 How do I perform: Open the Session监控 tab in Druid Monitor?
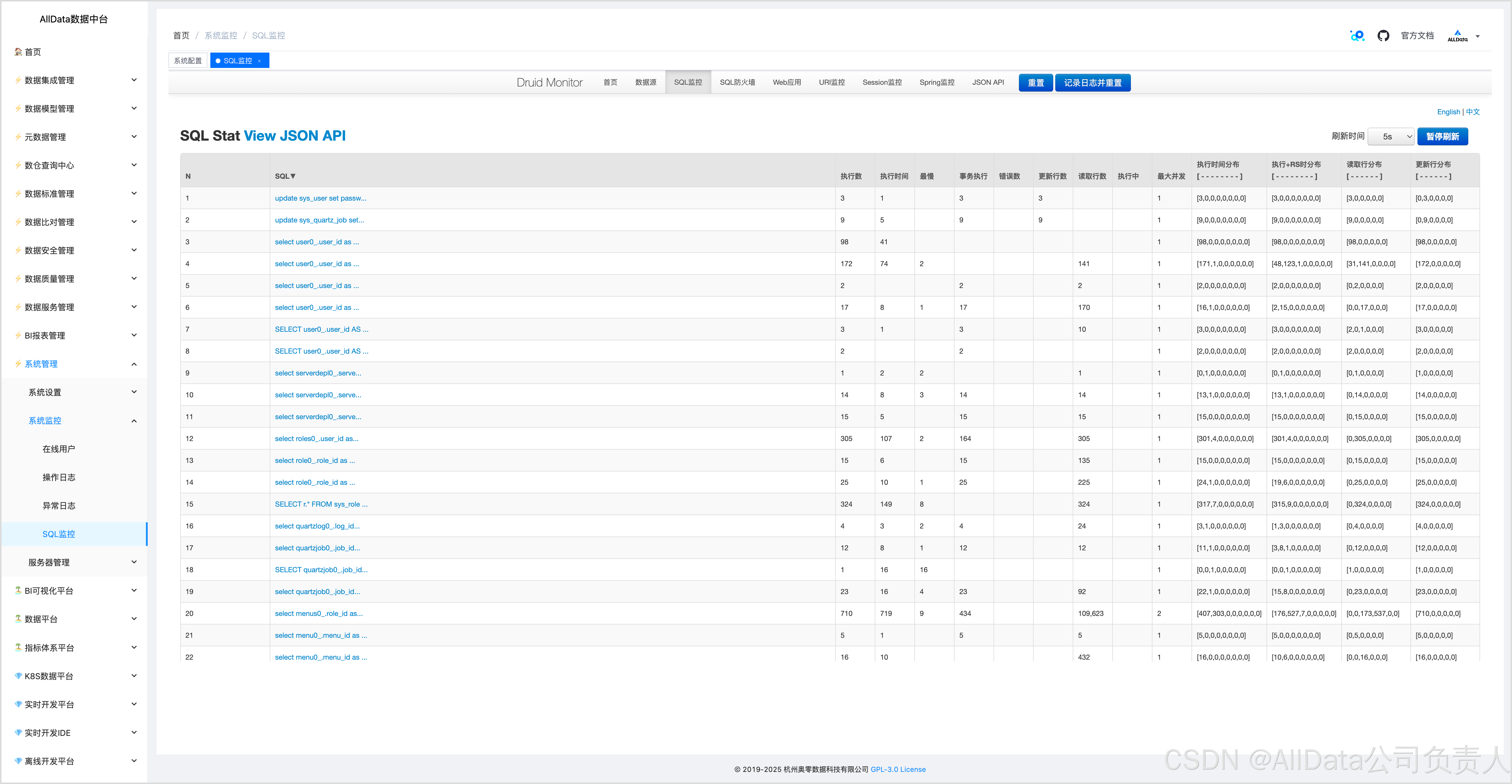point(882,82)
